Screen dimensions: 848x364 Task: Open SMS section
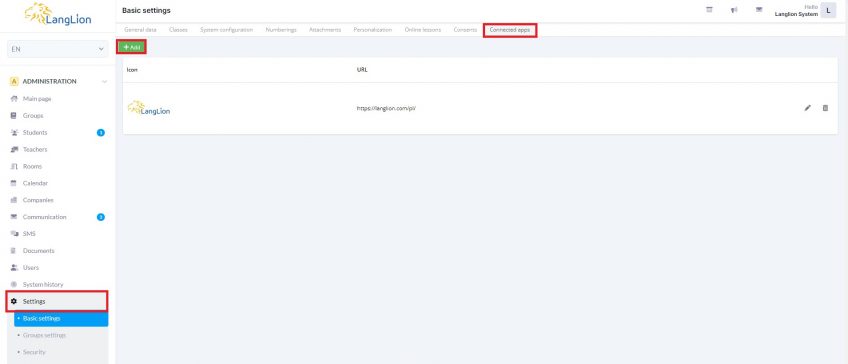click(x=29, y=234)
